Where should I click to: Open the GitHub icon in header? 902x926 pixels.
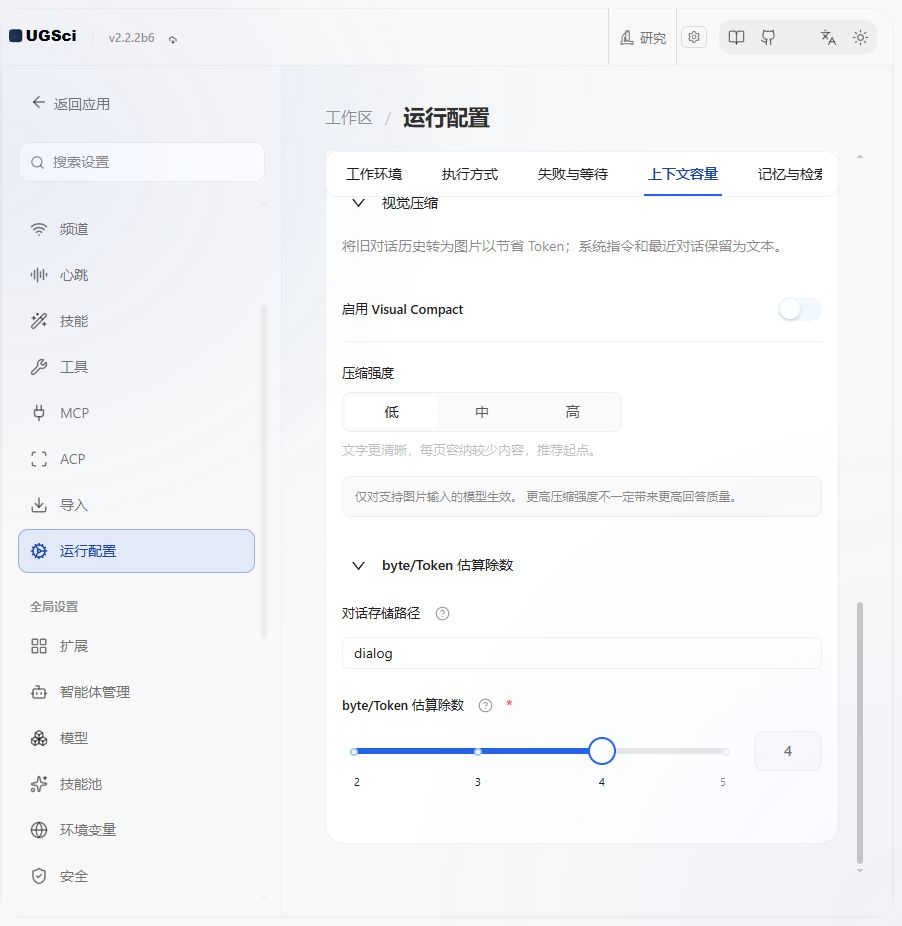point(769,37)
